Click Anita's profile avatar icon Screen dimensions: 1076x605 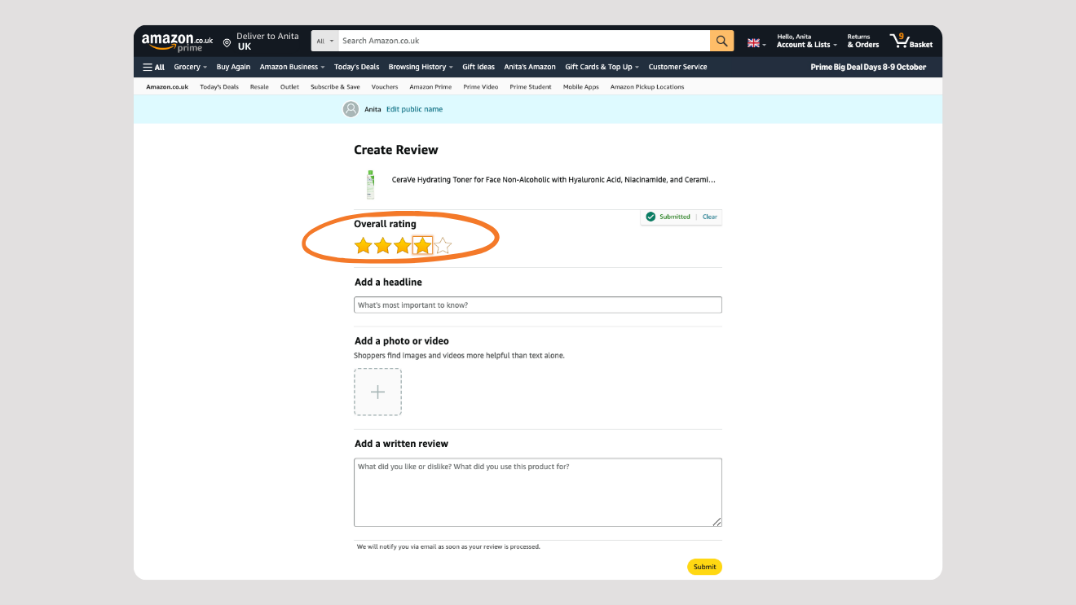click(x=351, y=109)
